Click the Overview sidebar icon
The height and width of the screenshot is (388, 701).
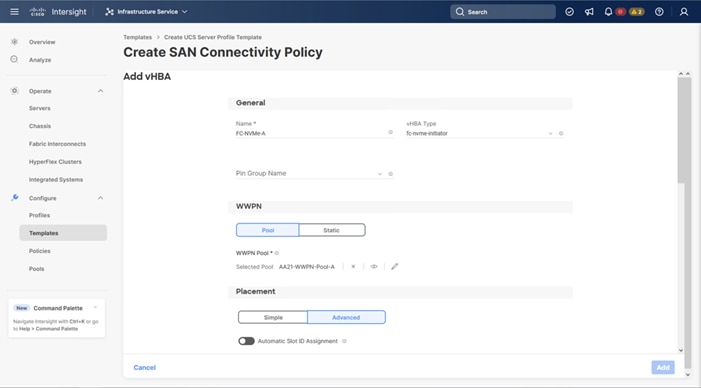coord(14,42)
